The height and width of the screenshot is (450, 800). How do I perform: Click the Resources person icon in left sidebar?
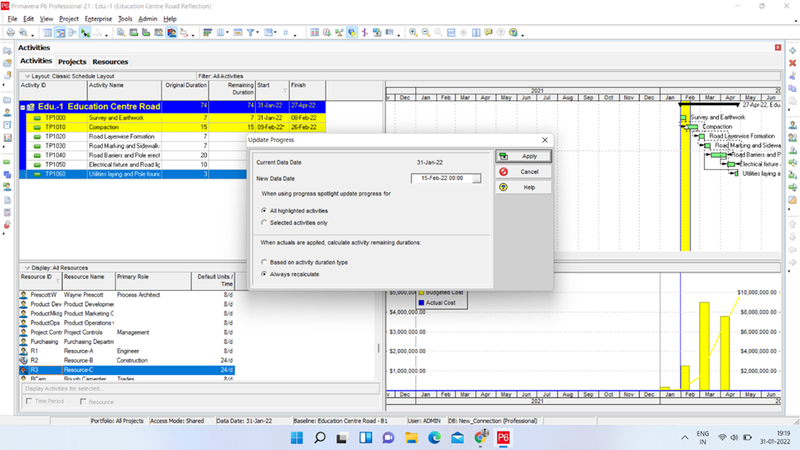point(7,113)
